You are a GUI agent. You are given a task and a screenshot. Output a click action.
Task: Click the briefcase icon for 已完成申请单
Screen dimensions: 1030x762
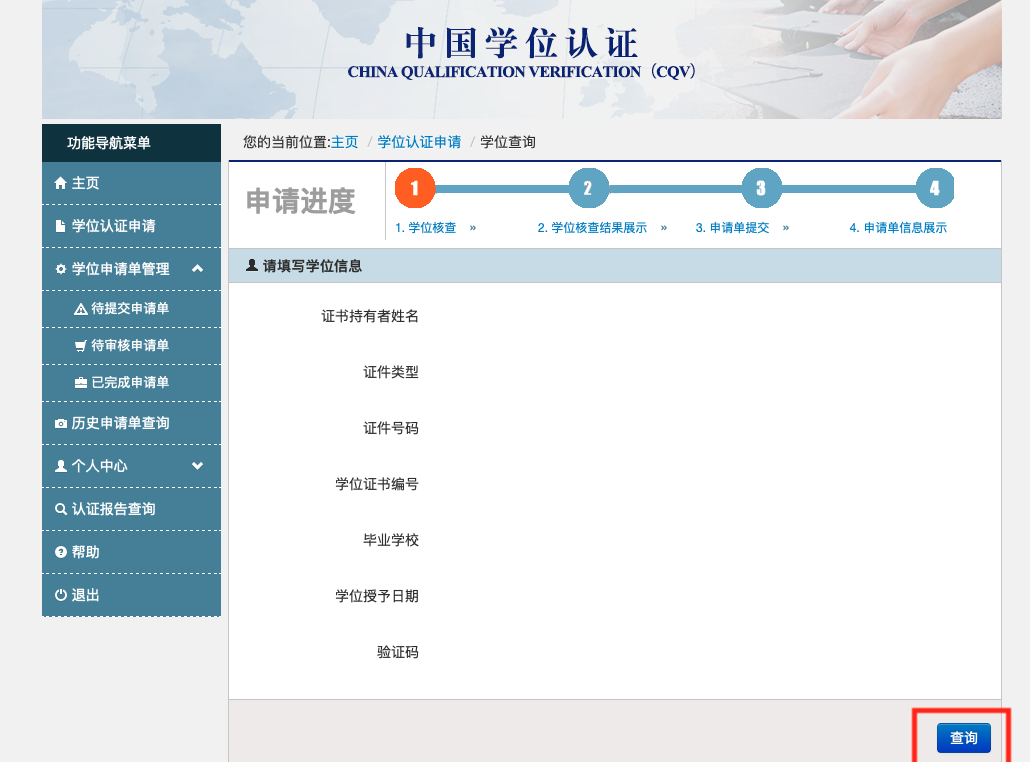click(81, 383)
